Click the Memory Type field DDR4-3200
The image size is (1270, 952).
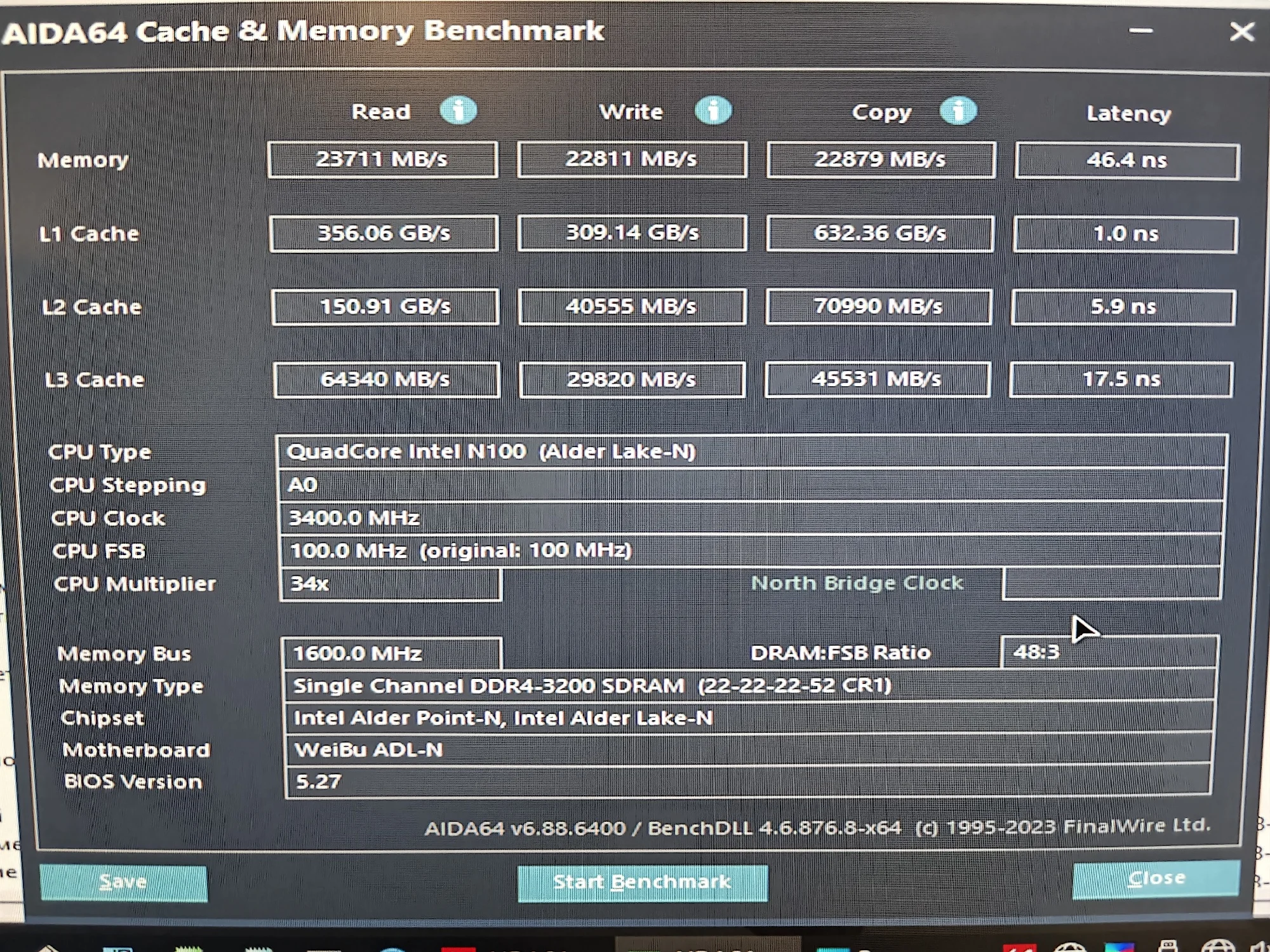coord(749,686)
